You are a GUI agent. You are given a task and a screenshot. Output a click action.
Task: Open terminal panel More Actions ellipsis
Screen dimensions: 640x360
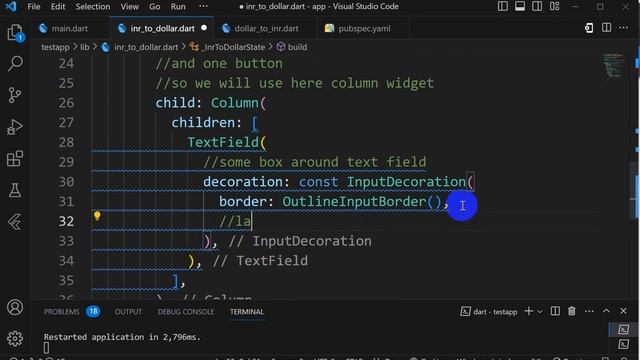coord(589,311)
